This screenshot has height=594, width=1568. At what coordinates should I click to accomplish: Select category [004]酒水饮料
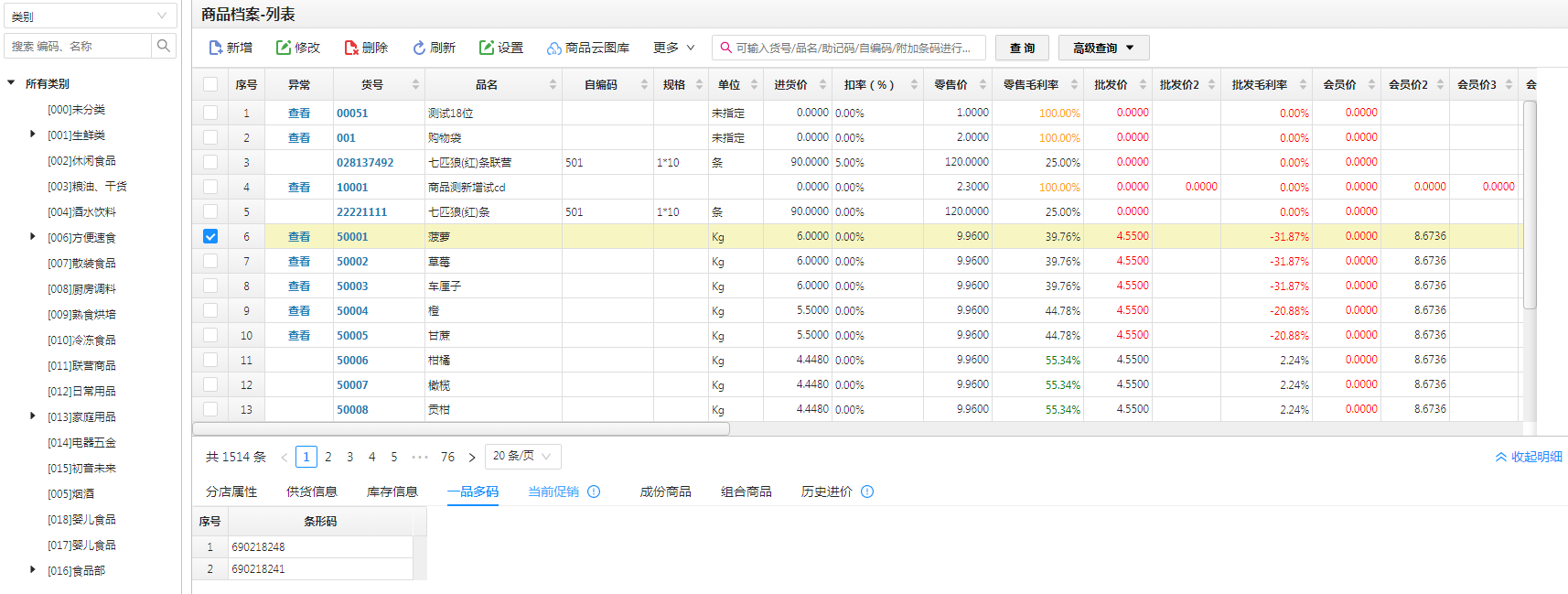[x=82, y=211]
